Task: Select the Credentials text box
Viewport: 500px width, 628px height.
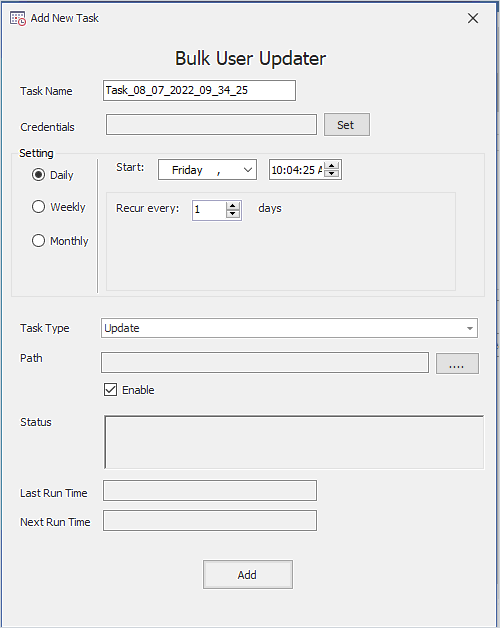Action: pyautogui.click(x=212, y=125)
